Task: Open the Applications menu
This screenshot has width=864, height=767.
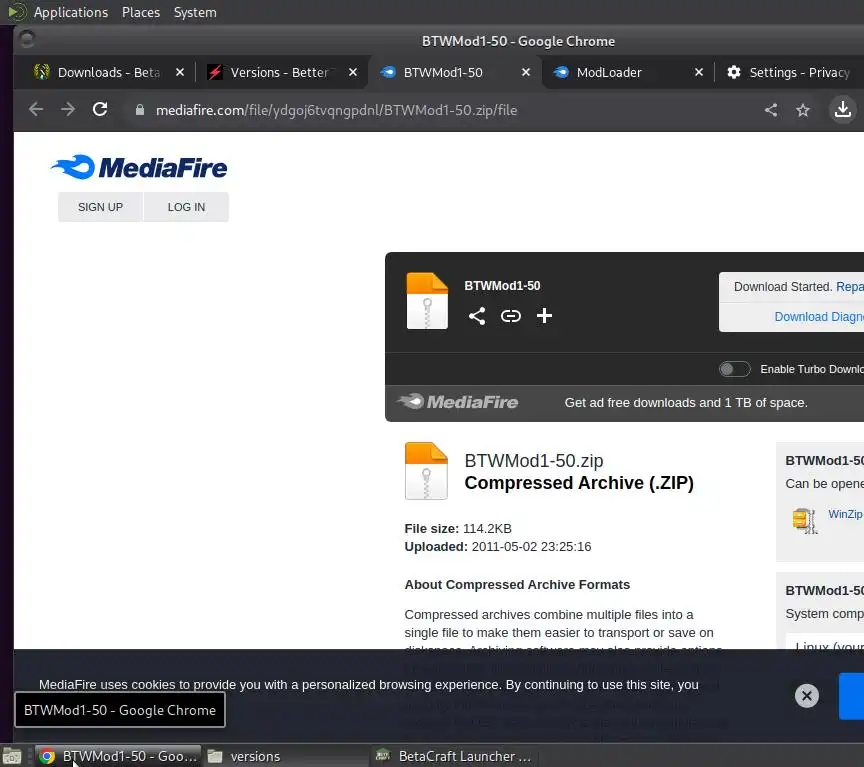Action: point(71,12)
